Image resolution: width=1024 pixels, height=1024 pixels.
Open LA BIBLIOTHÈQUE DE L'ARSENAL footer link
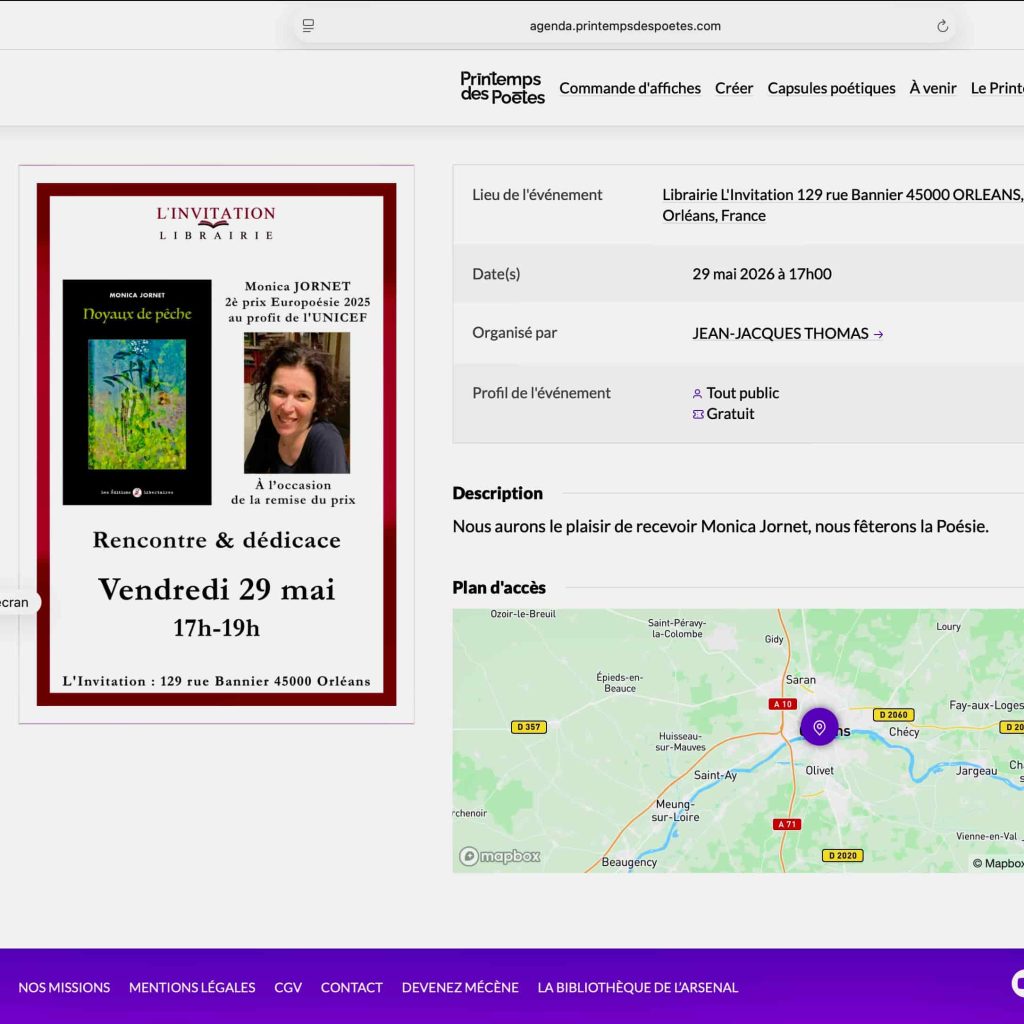637,987
